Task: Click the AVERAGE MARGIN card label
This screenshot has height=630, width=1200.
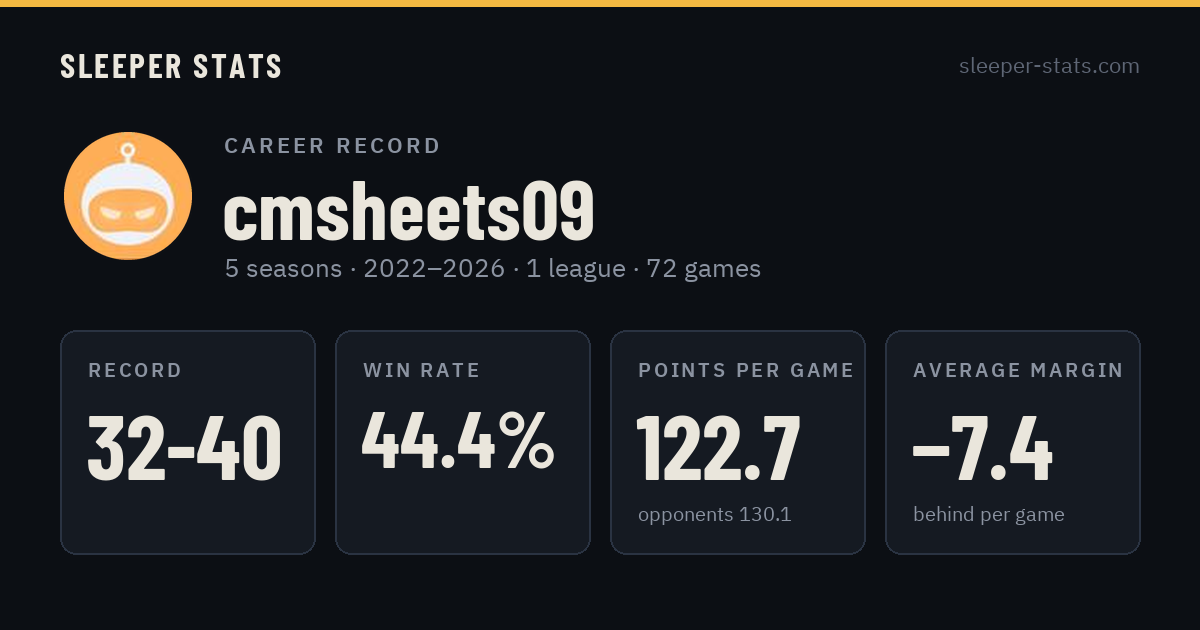Action: [1018, 371]
